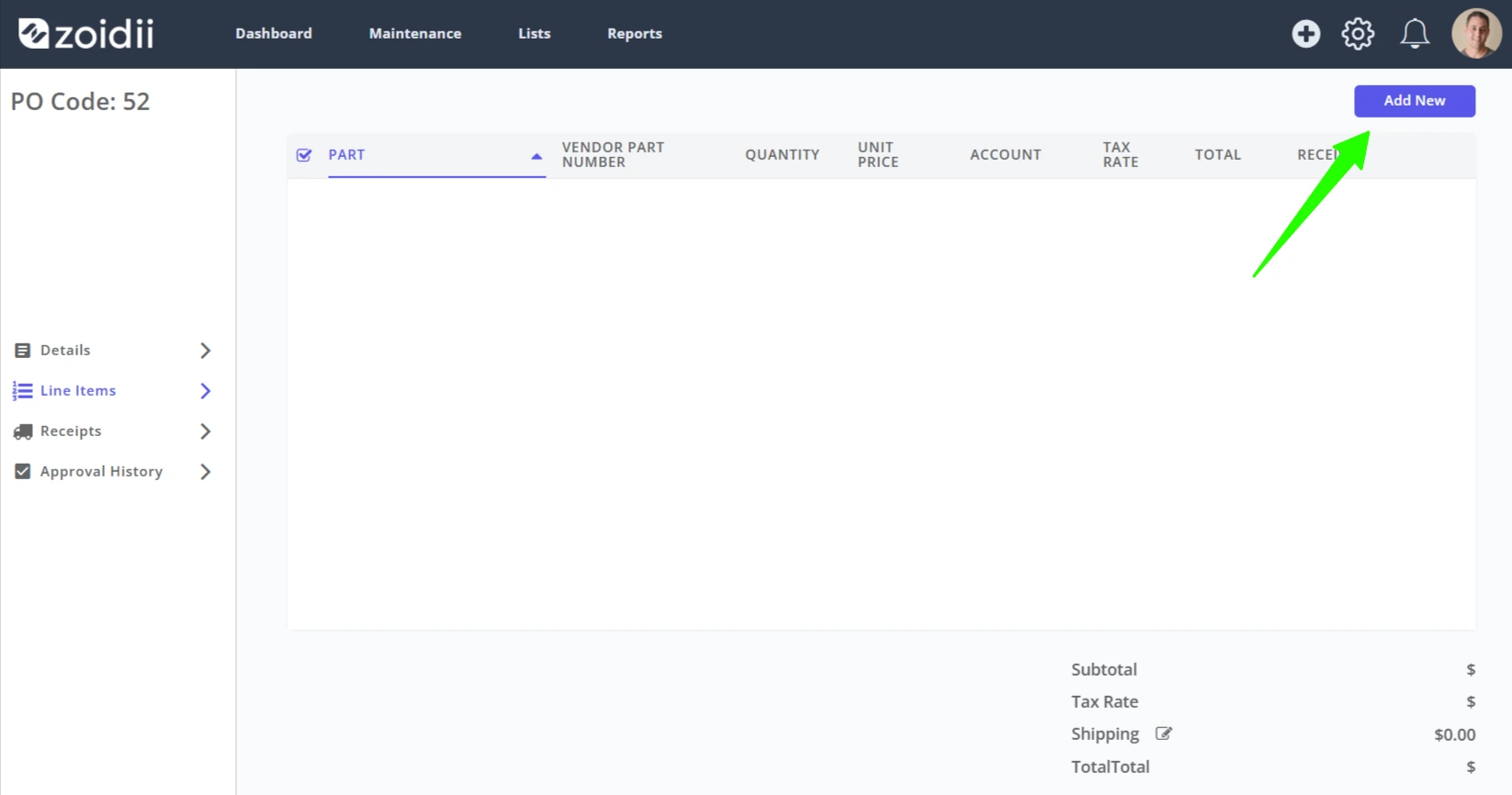This screenshot has width=1512, height=795.
Task: Edit shipping with pencil icon
Action: [1164, 733]
